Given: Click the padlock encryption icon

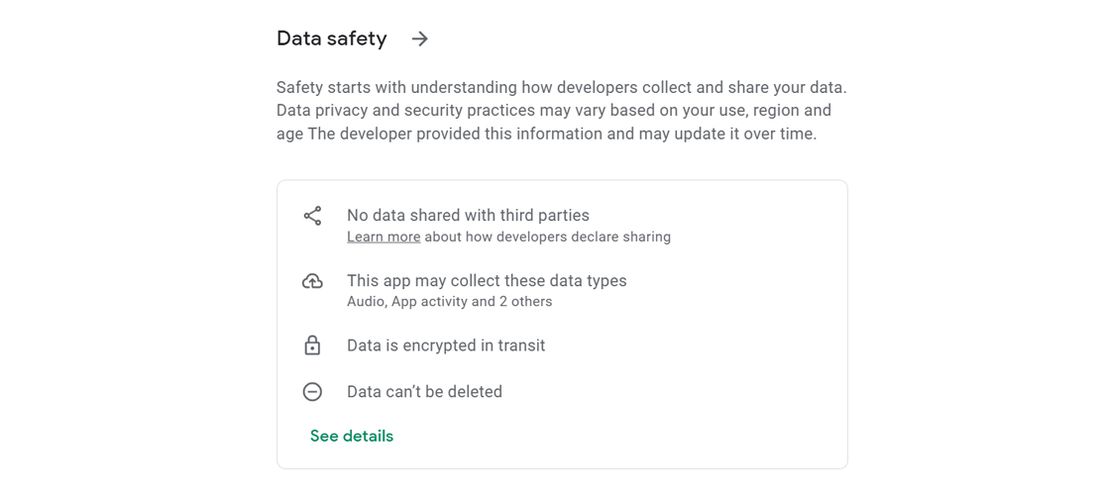Looking at the screenshot, I should 312,346.
